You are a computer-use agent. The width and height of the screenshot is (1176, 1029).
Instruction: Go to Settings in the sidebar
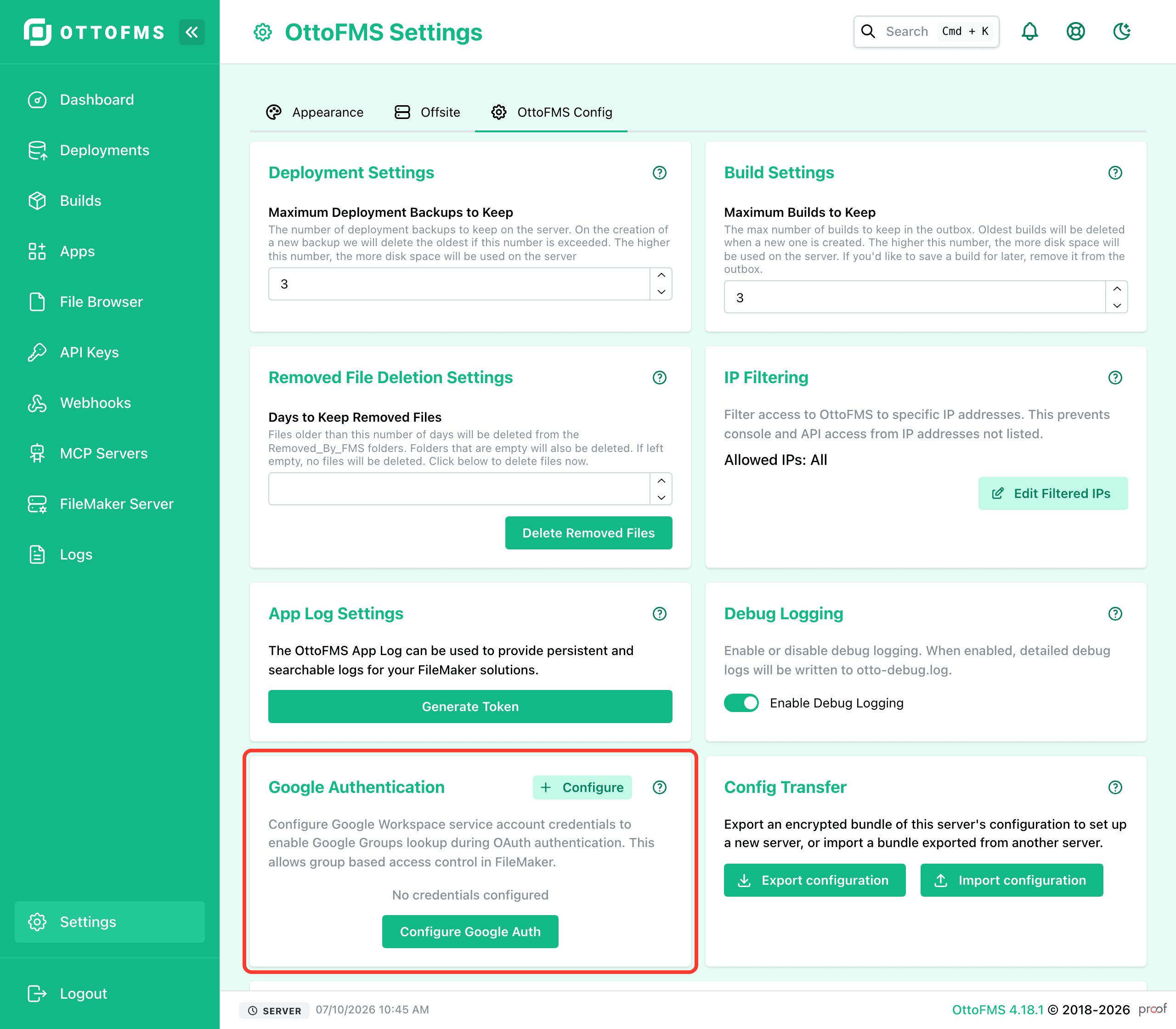(109, 922)
